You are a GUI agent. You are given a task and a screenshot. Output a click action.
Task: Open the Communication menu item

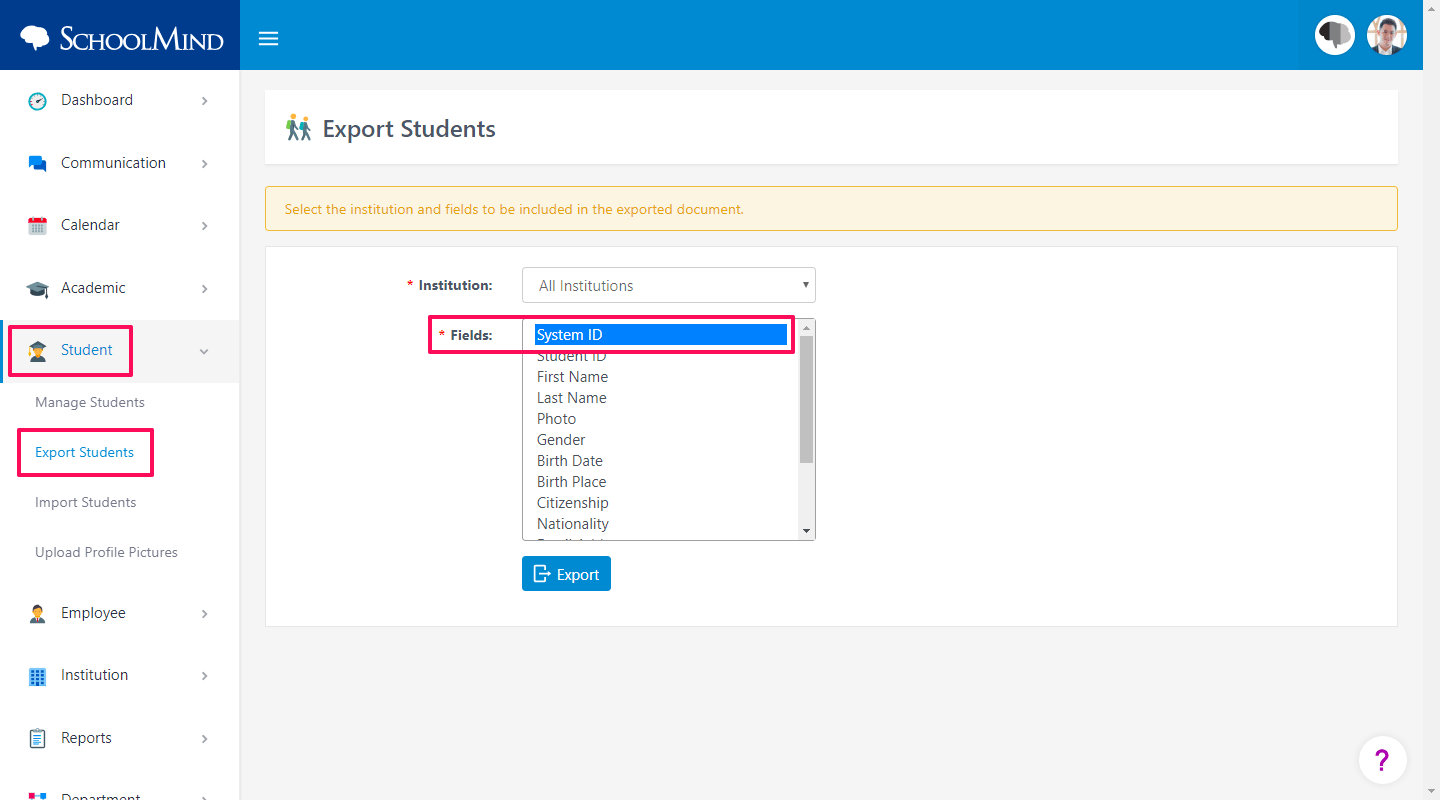(120, 163)
